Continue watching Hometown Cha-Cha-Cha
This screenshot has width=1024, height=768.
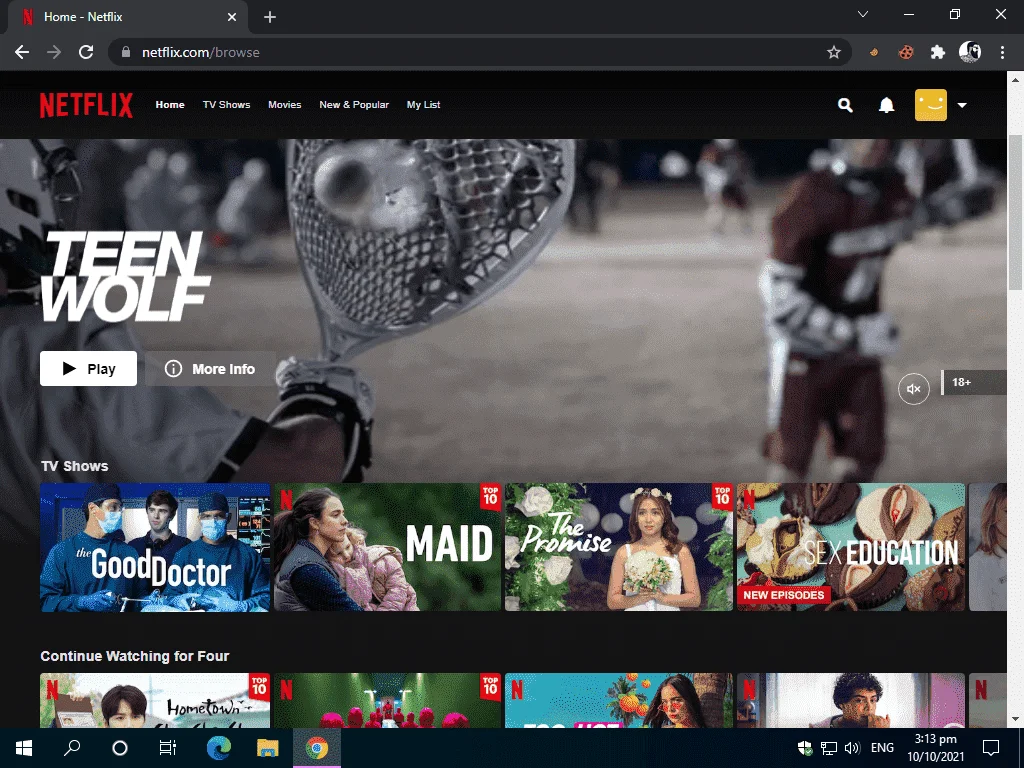(155, 700)
